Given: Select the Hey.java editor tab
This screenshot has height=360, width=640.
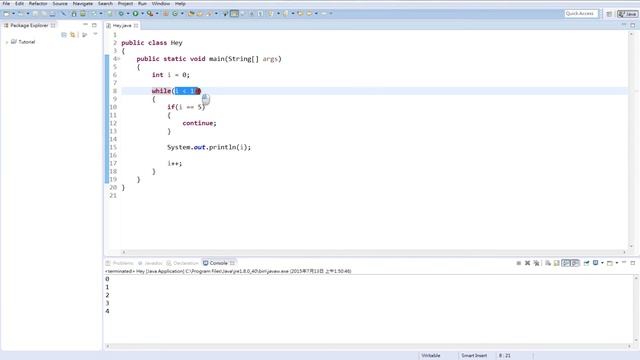Looking at the screenshot, I should click(122, 25).
